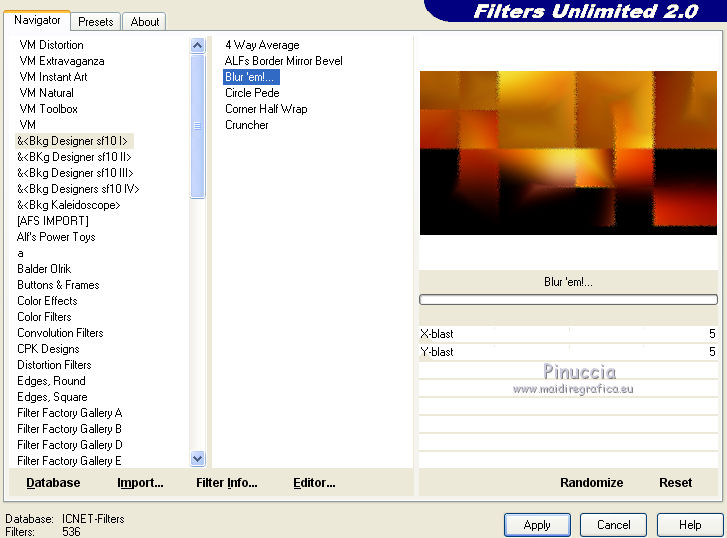Choose Edges, Square category
The height and width of the screenshot is (538, 727).
pos(52,397)
